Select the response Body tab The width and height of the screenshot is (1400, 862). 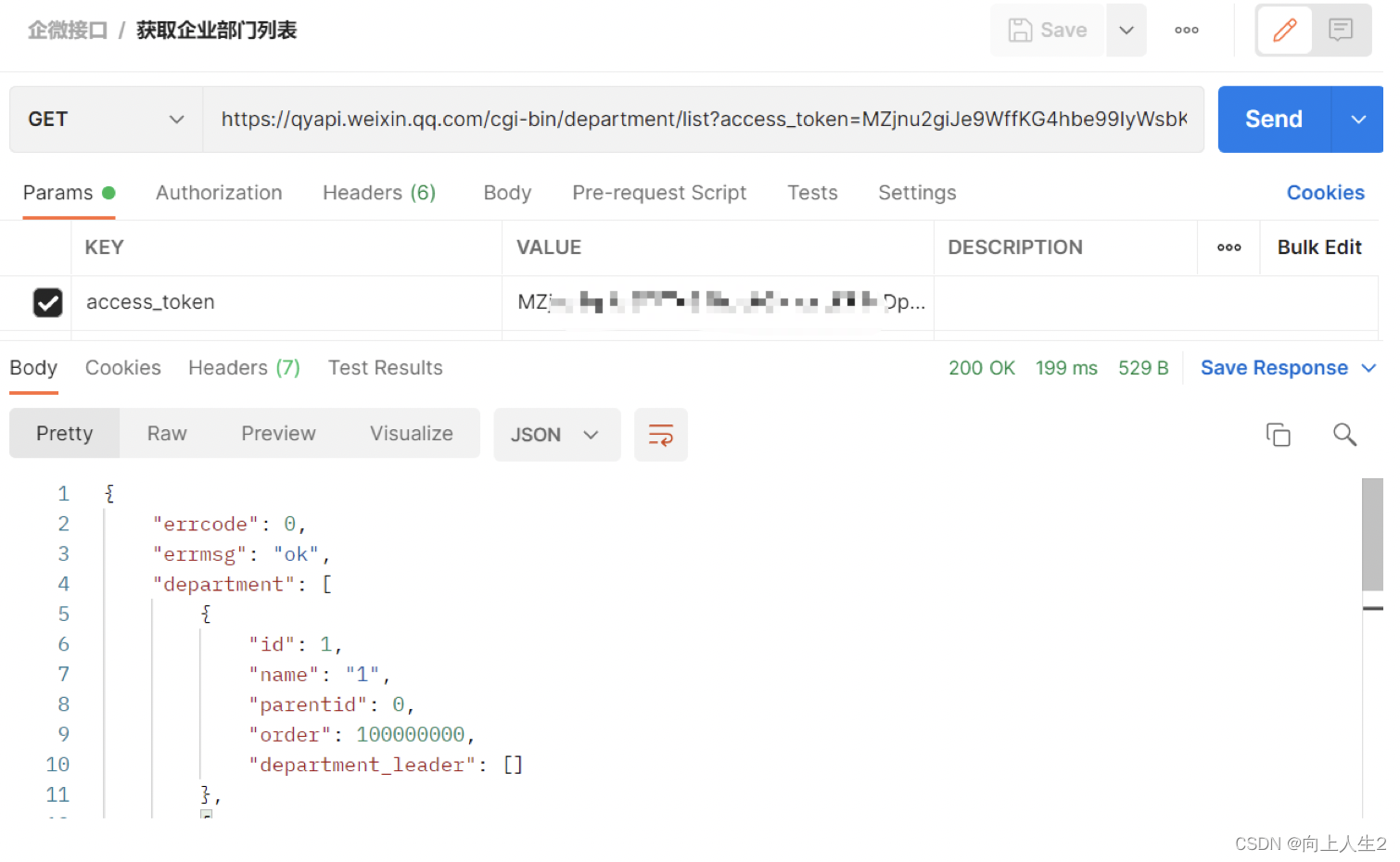pos(33,368)
